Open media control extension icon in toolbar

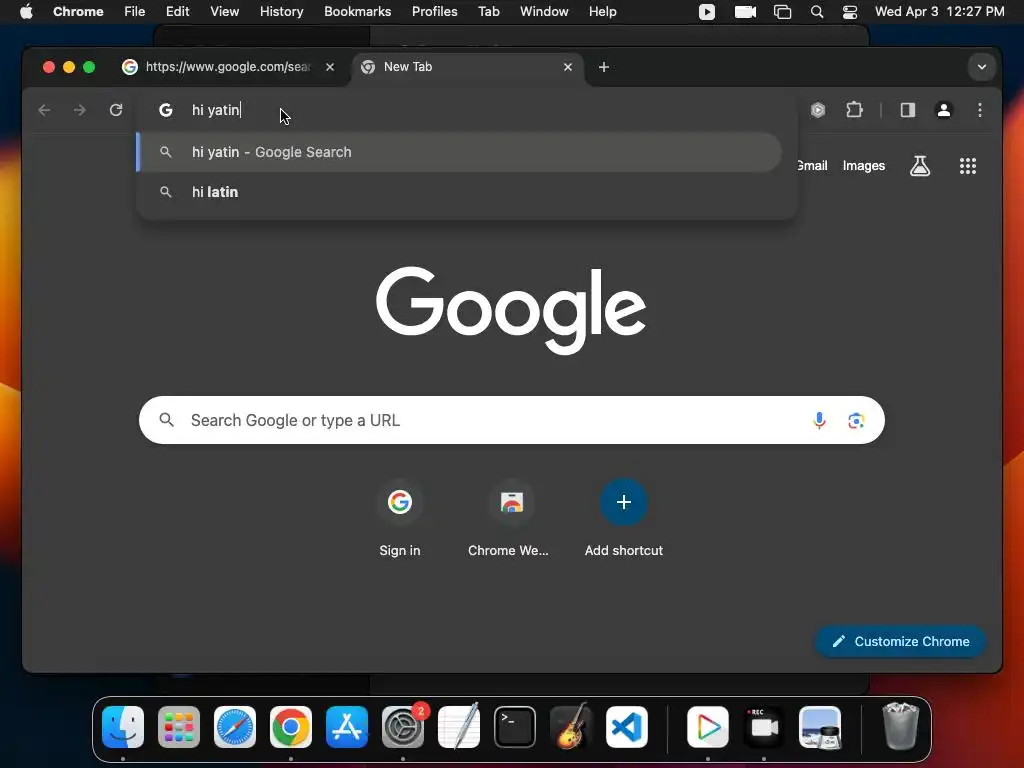coord(818,110)
